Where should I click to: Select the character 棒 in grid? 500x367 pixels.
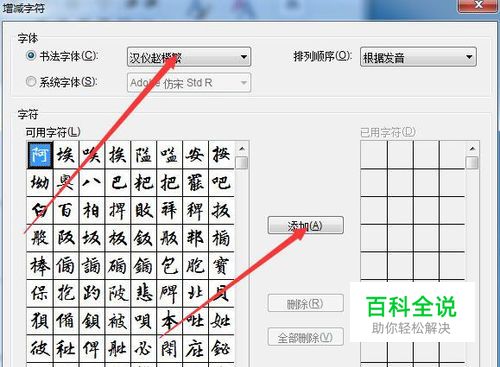40,266
